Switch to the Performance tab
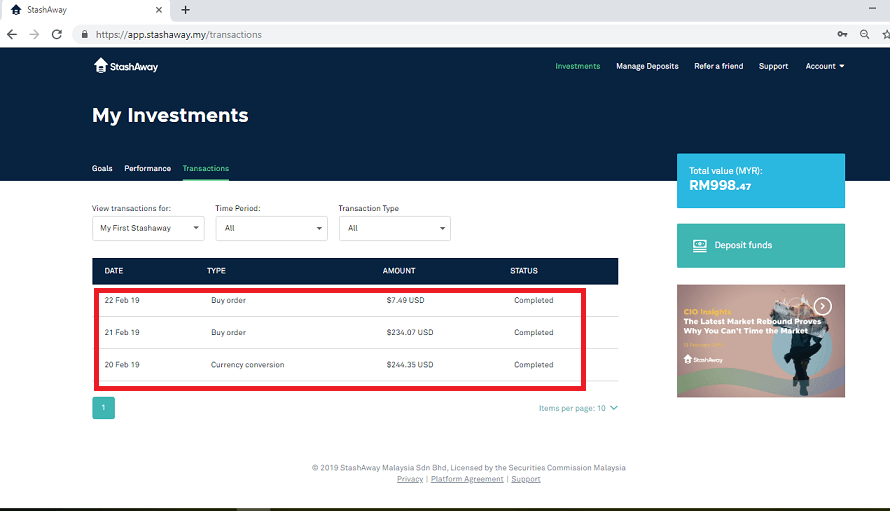Screen dimensions: 890x511 tap(148, 169)
